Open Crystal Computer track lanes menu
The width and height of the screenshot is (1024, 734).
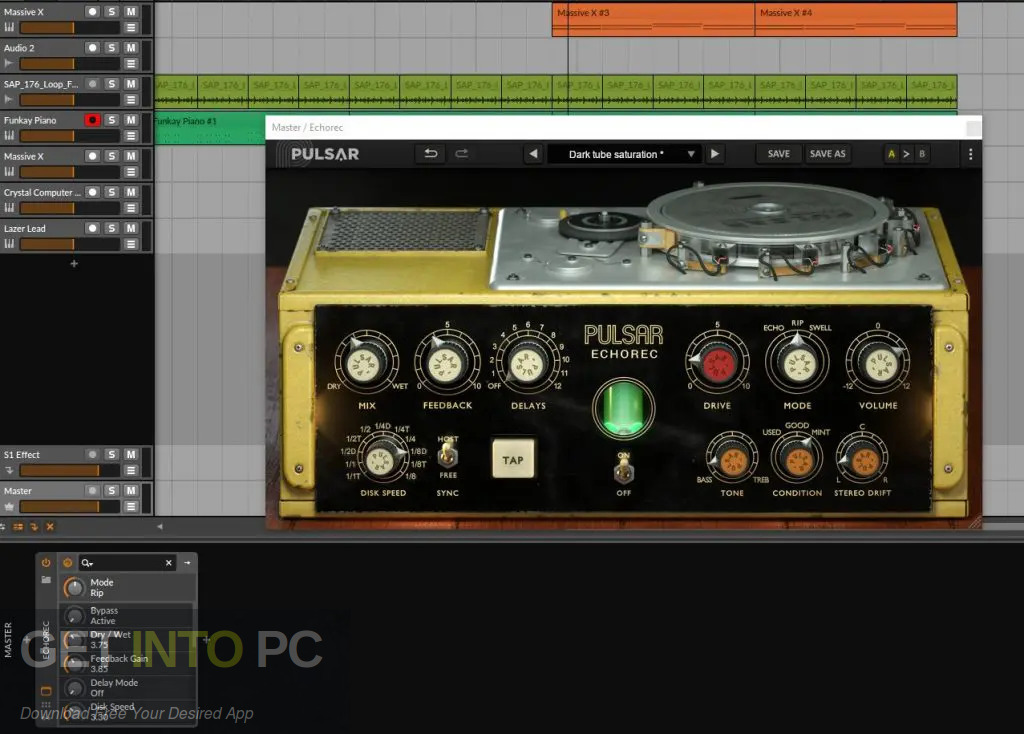click(131, 208)
